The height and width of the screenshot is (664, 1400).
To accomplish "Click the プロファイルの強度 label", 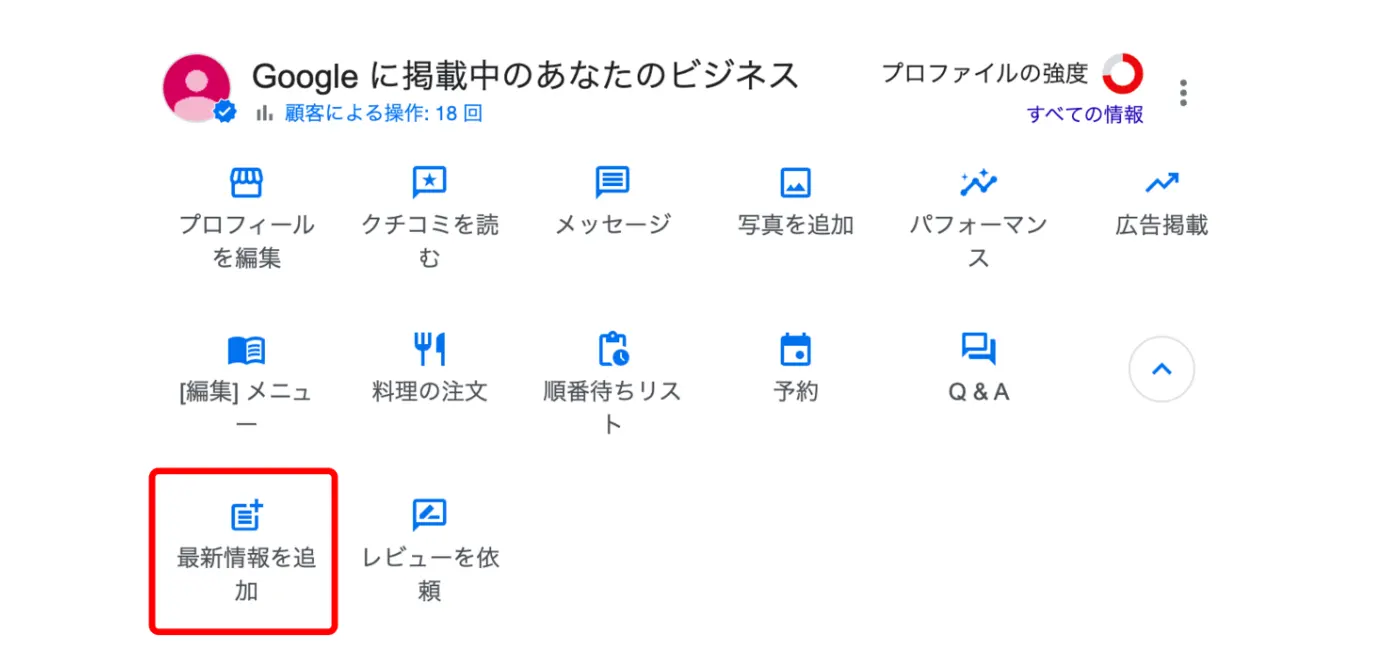I will 984,73.
